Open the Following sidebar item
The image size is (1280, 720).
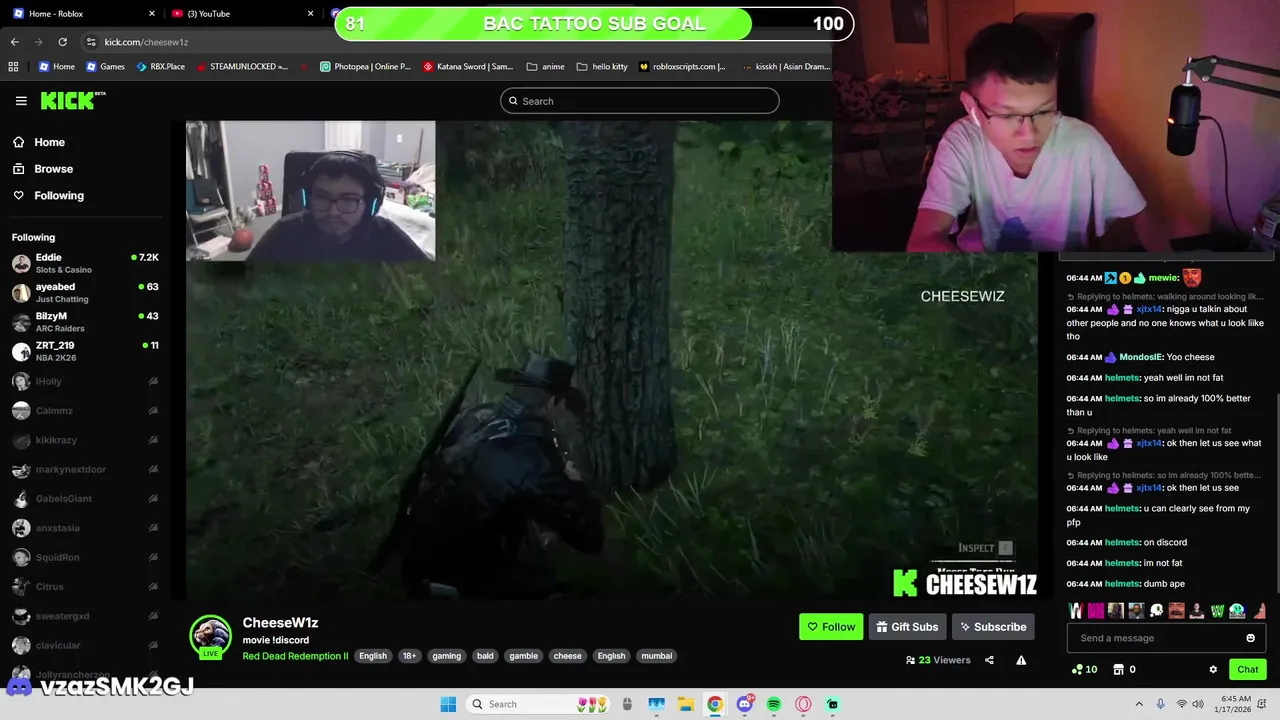(x=59, y=196)
